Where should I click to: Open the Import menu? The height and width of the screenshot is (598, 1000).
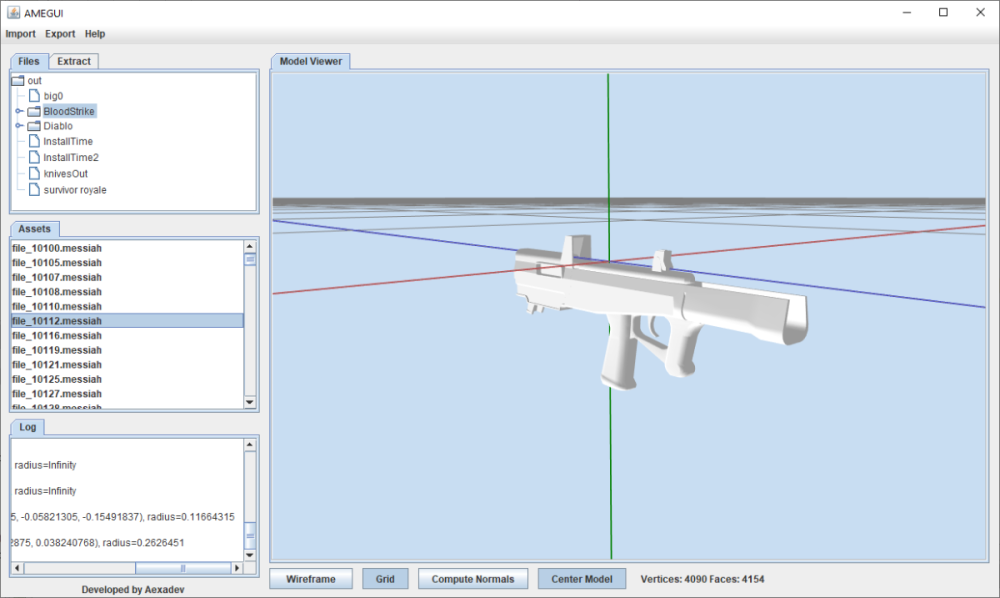point(20,34)
